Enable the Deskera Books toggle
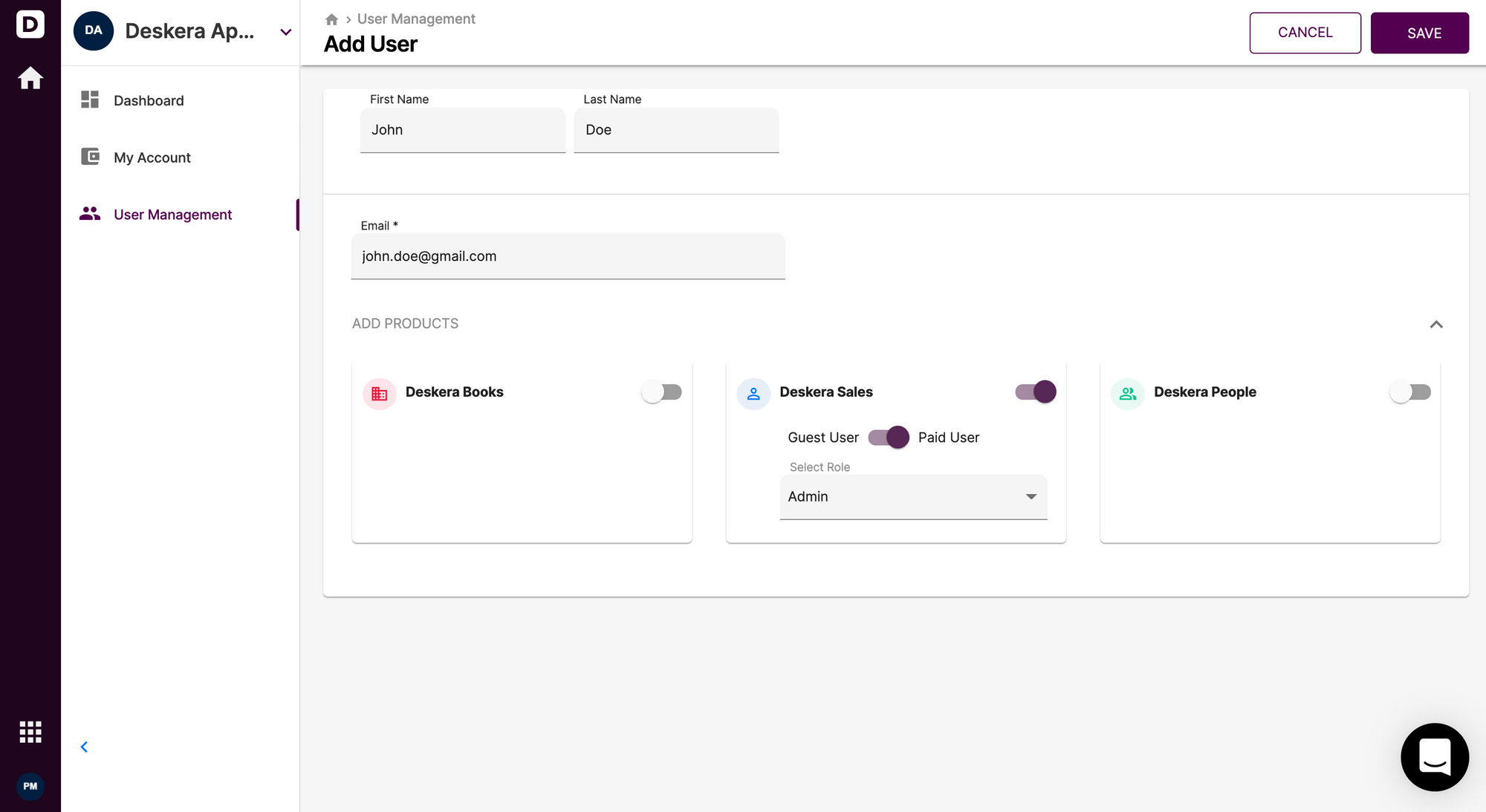 coord(662,392)
